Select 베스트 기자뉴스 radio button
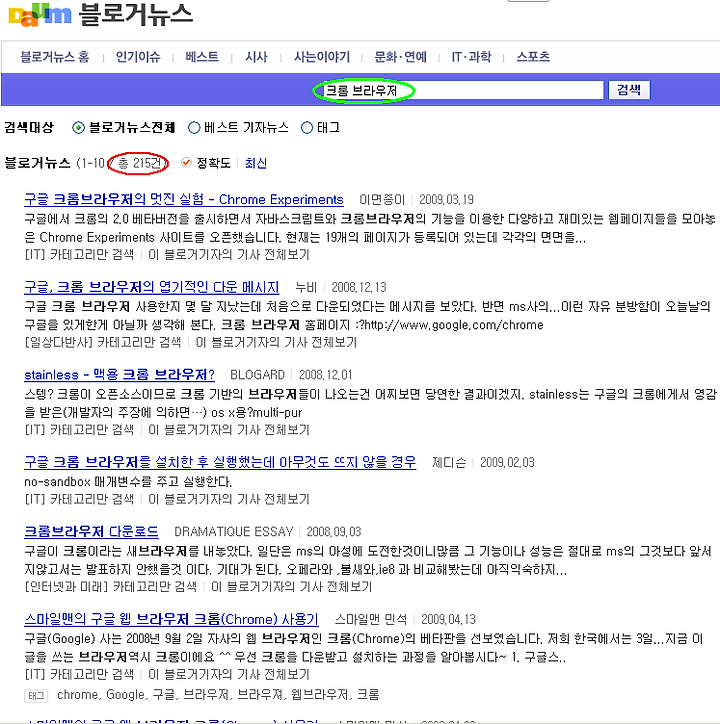This screenshot has height=724, width=720. pos(194,127)
